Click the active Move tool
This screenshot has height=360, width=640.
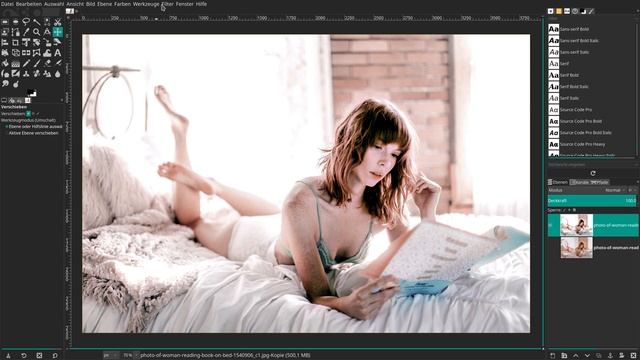coord(58,32)
